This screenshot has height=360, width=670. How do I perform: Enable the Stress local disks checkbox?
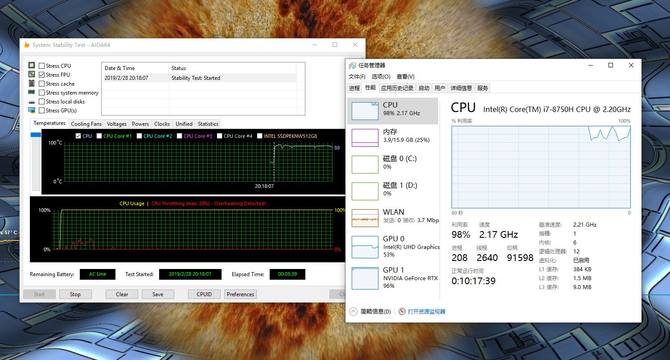point(41,102)
